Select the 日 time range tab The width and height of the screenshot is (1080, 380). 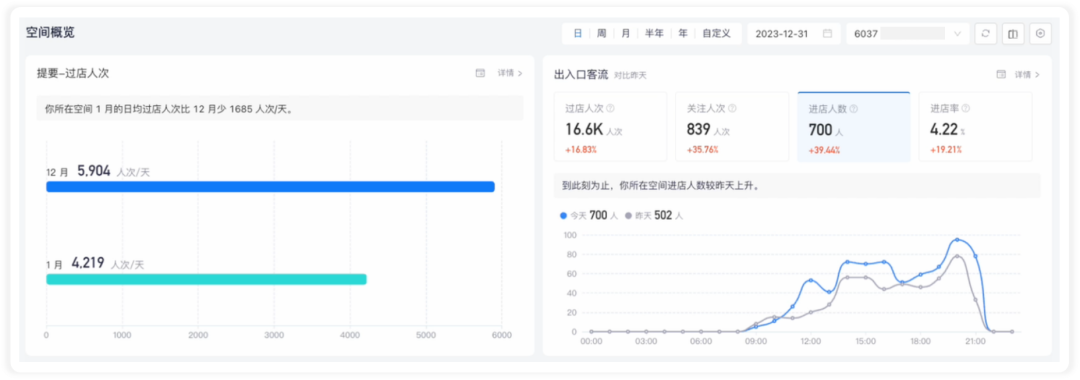pos(577,33)
